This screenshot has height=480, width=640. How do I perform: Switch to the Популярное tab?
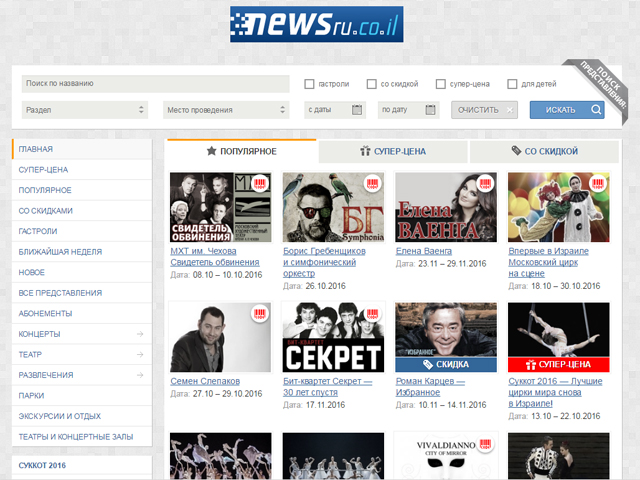click(x=242, y=151)
